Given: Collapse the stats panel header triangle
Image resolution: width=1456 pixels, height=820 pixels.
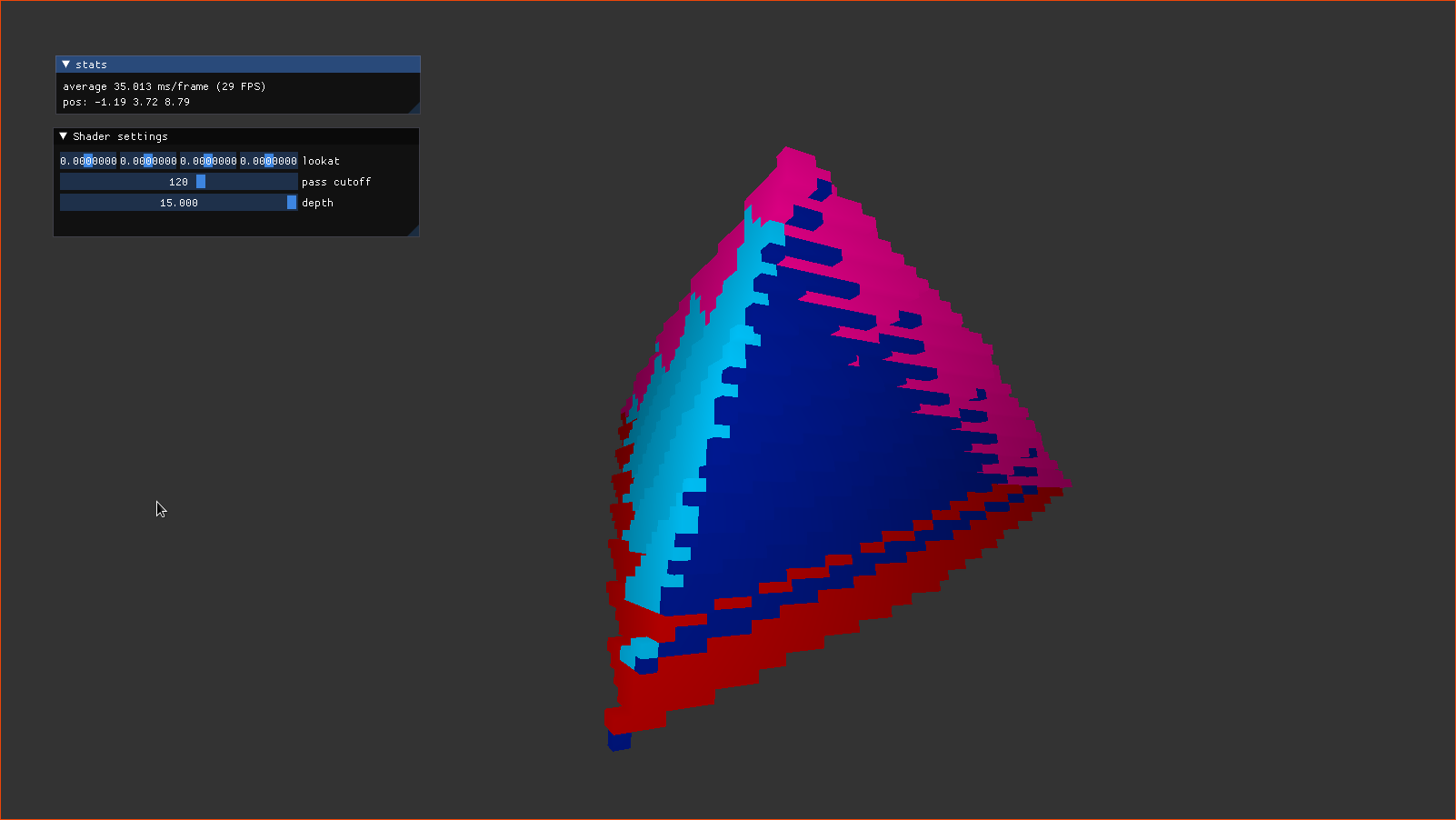Looking at the screenshot, I should [65, 64].
